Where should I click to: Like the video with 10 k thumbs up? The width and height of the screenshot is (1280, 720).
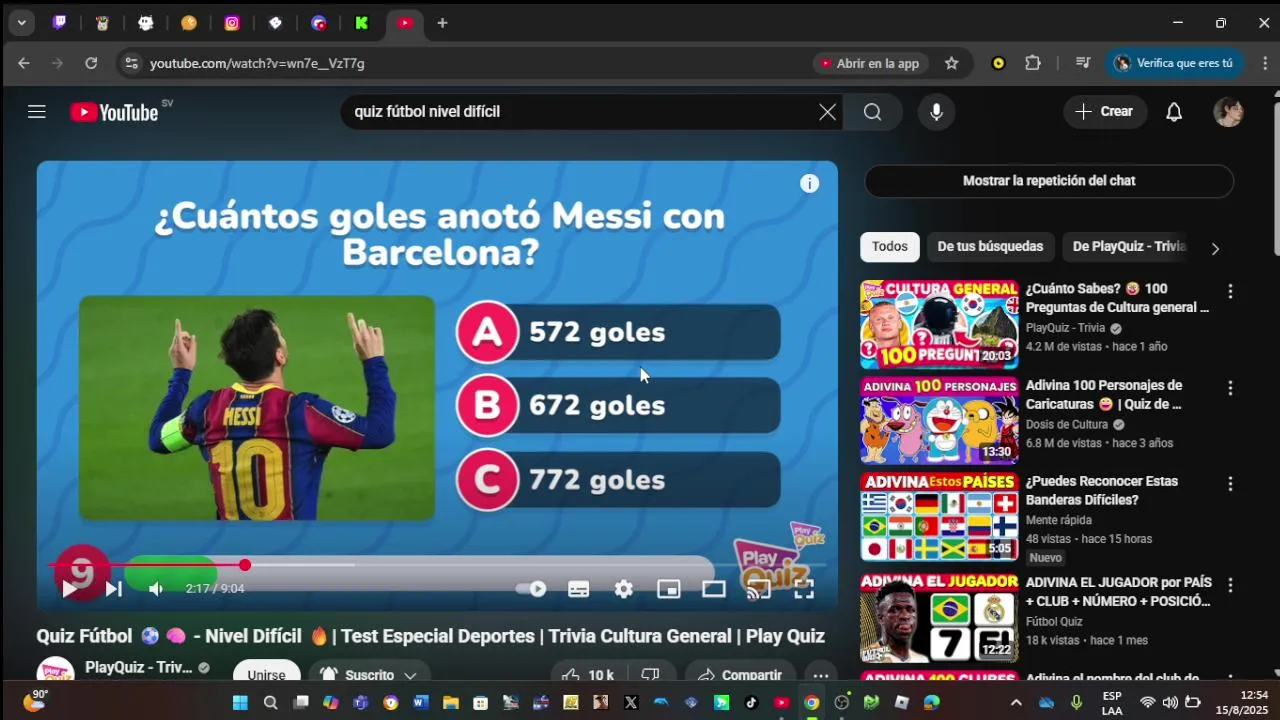pos(588,675)
